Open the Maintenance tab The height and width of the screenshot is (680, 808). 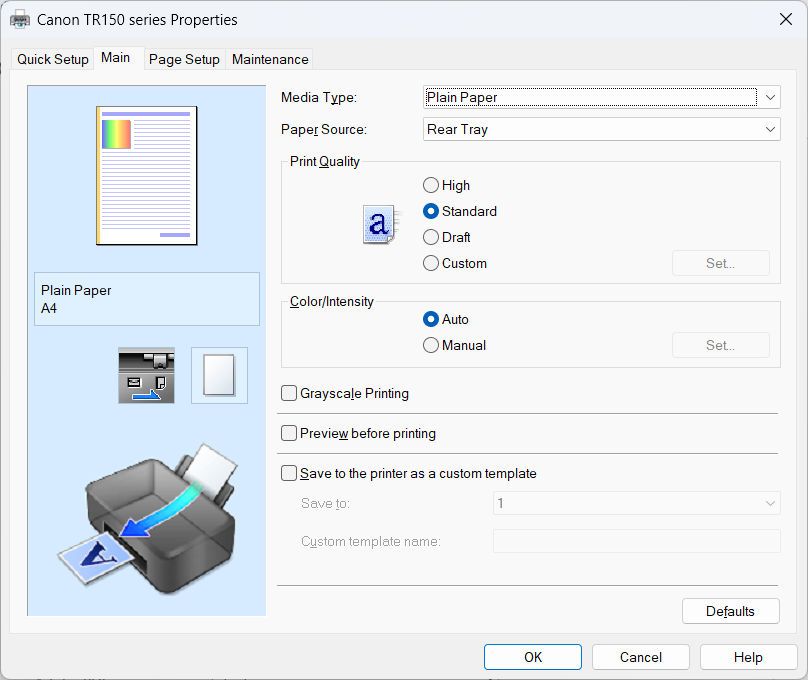pyautogui.click(x=269, y=59)
